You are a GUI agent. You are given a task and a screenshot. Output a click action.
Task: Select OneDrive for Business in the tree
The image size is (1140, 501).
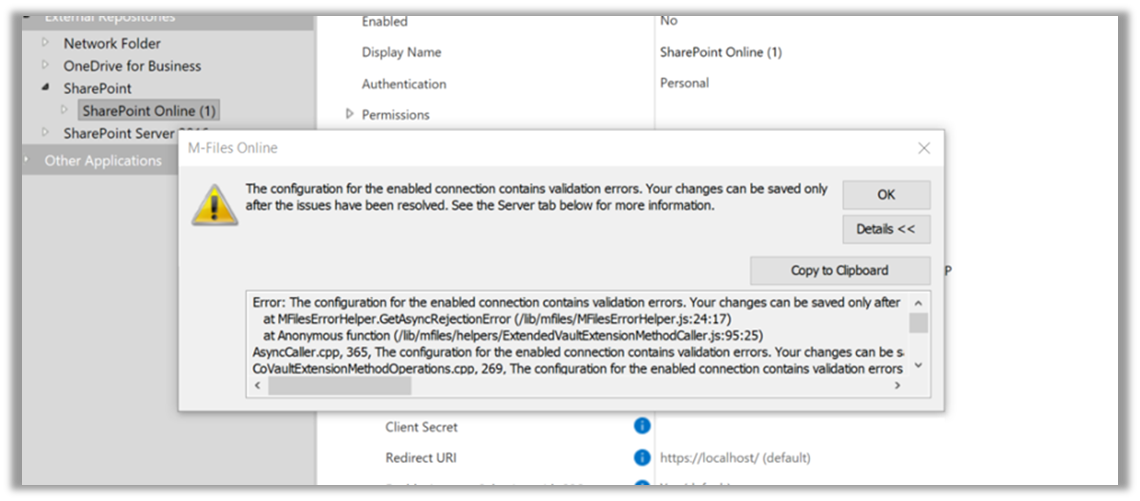(x=132, y=66)
